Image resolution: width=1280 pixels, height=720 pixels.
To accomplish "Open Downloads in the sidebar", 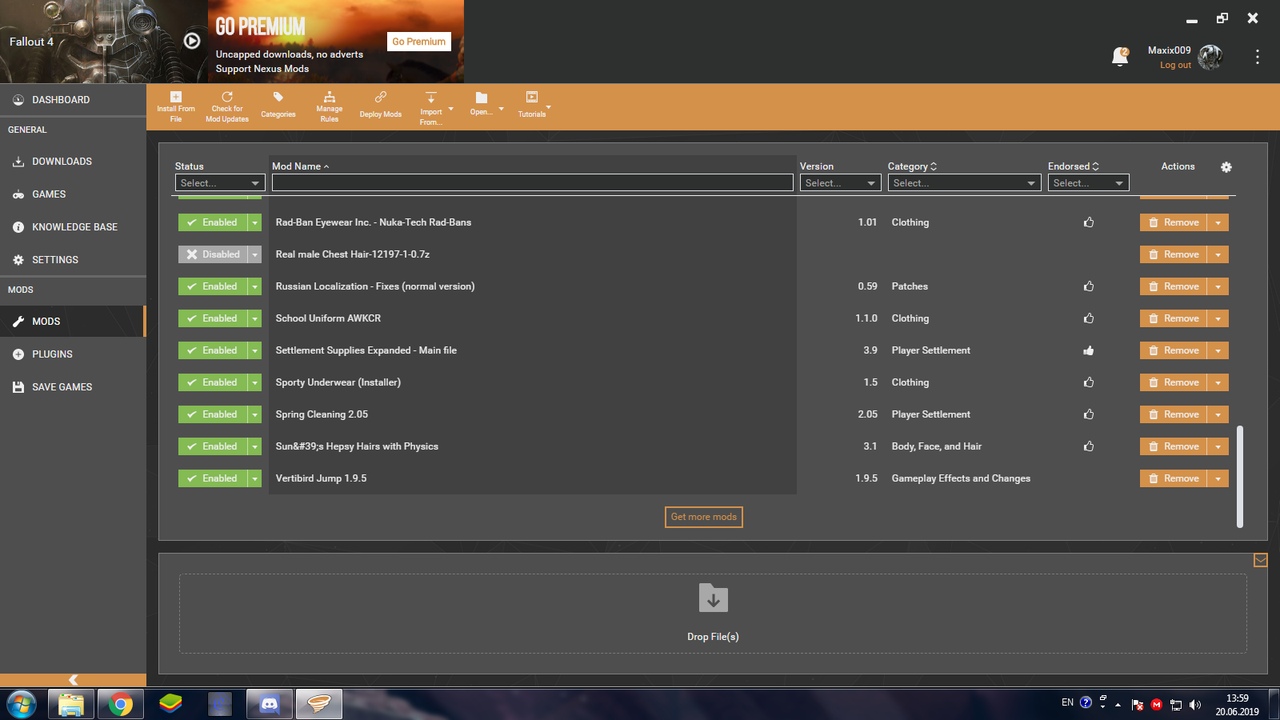I will (61, 161).
